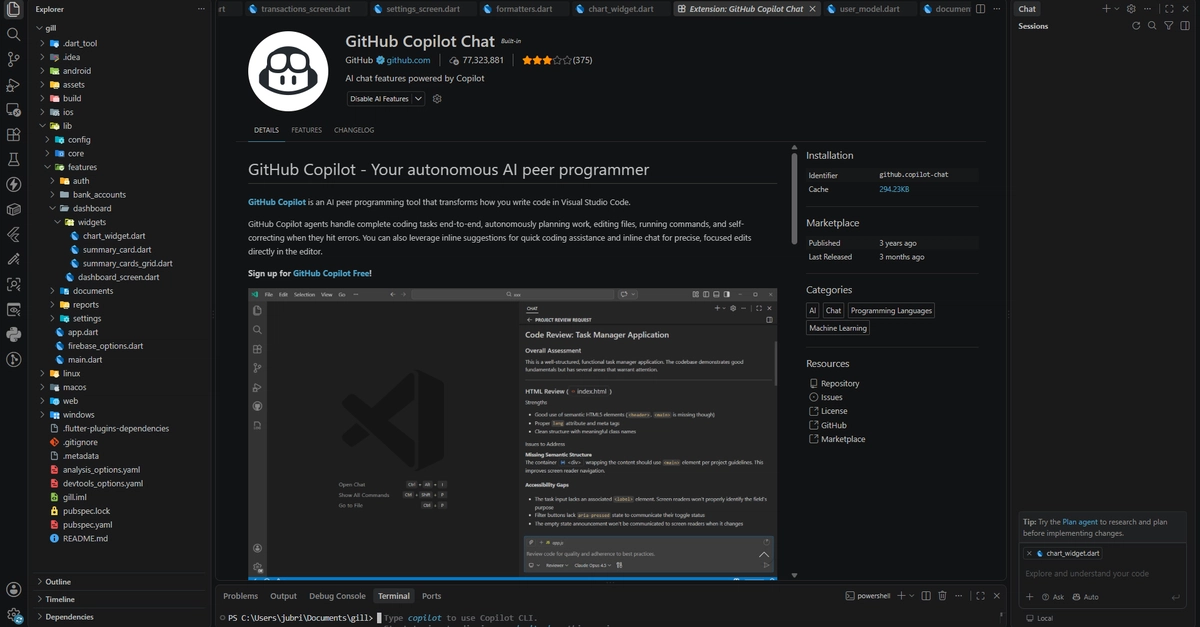Click the extension settings gear next to Disable AI Features
Screen dimensions: 1200x627
(x=437, y=99)
